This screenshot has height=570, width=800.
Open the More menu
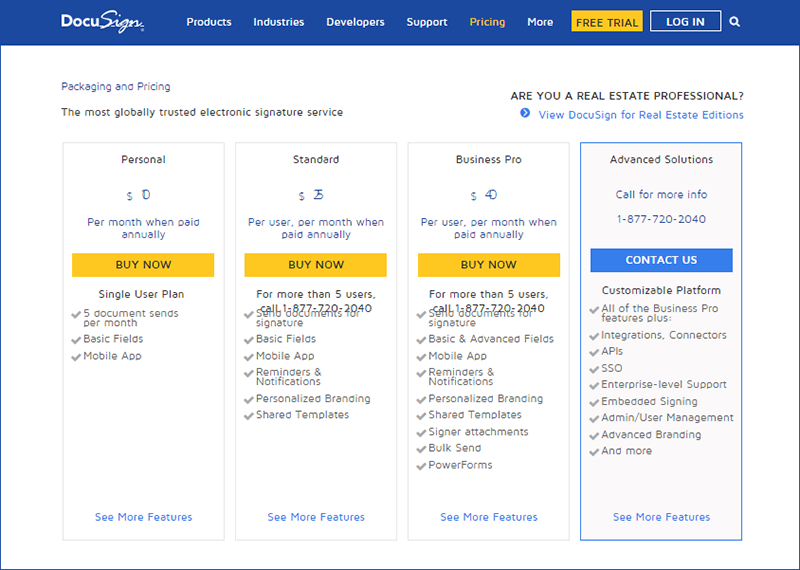(540, 22)
